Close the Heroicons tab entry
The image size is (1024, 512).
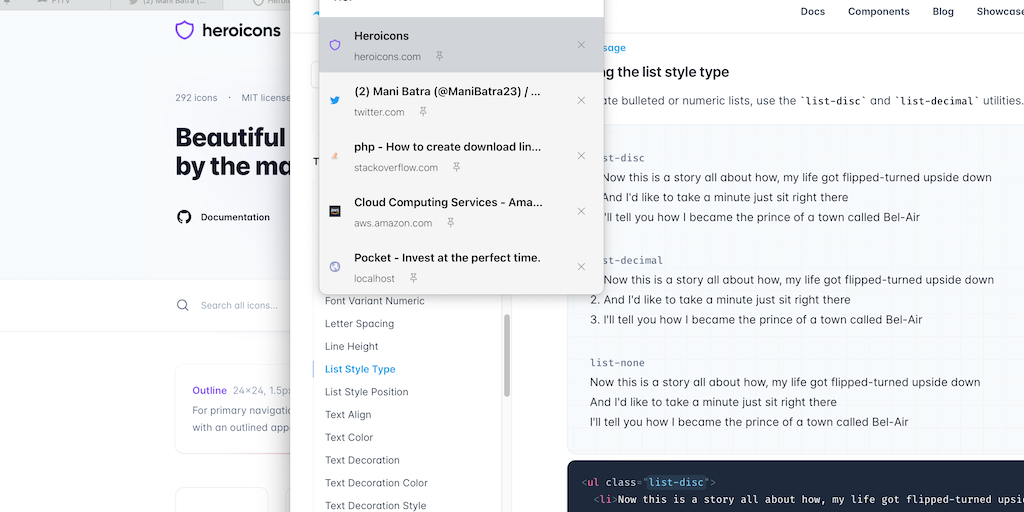click(581, 45)
